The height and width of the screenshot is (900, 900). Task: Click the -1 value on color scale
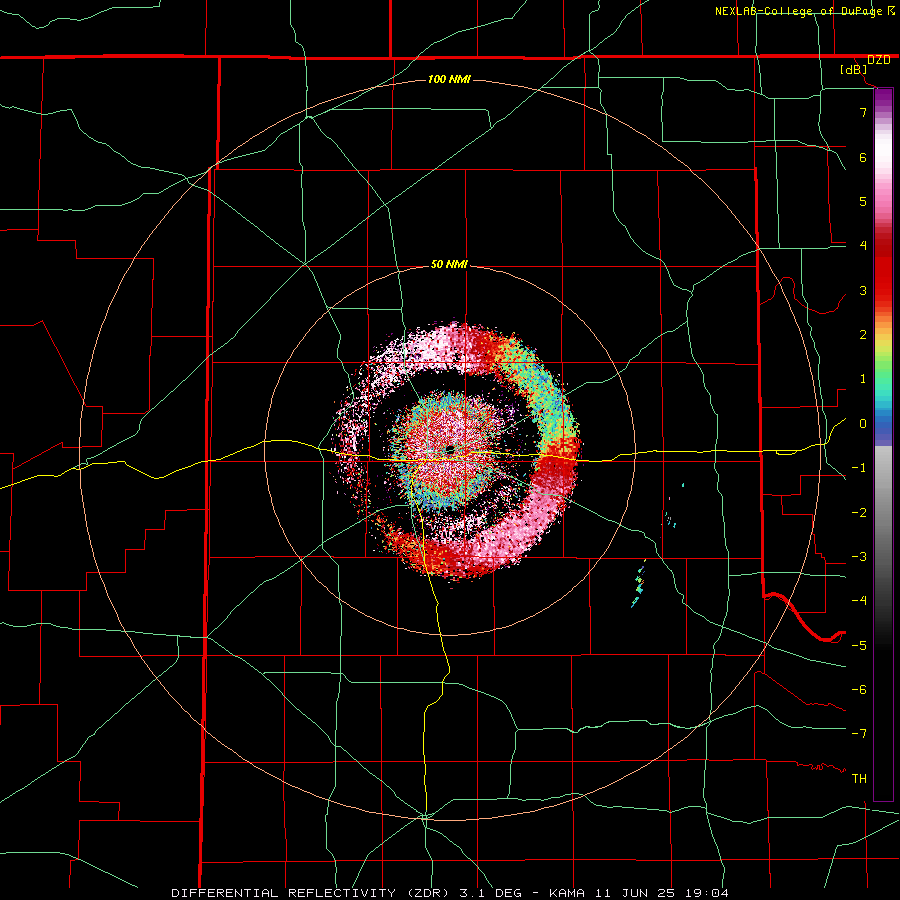pyautogui.click(x=859, y=468)
